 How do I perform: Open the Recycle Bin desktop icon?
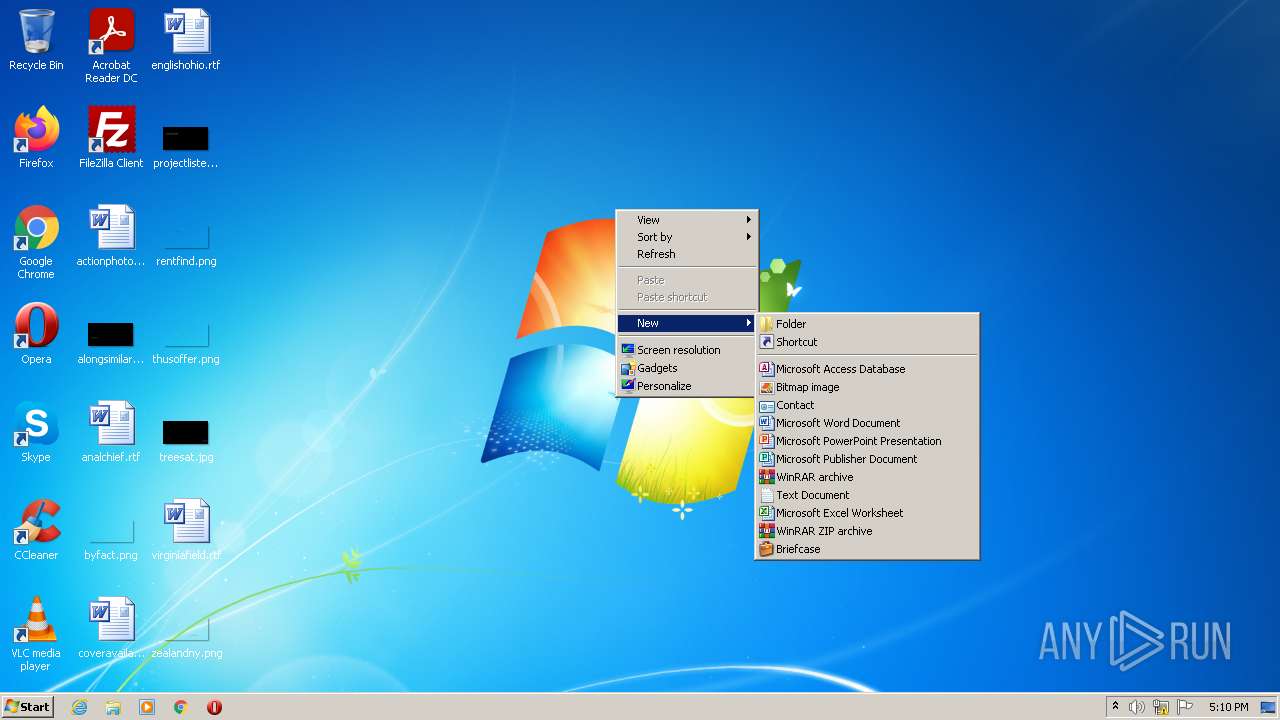pyautogui.click(x=36, y=40)
